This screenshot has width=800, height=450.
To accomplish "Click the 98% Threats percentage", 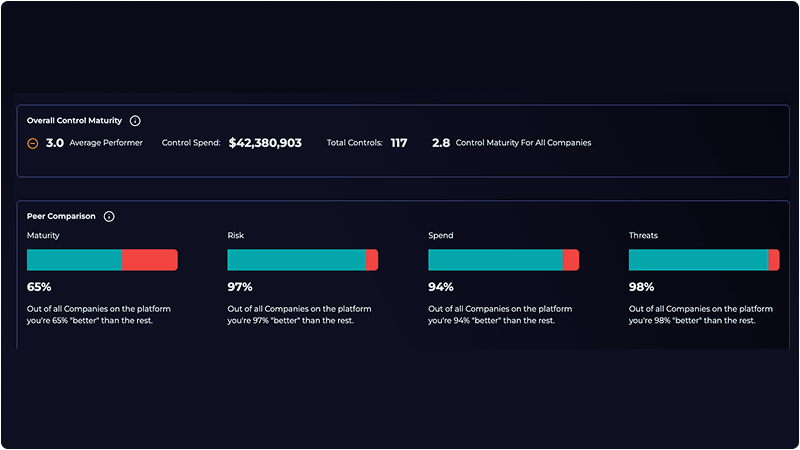I will point(640,286).
